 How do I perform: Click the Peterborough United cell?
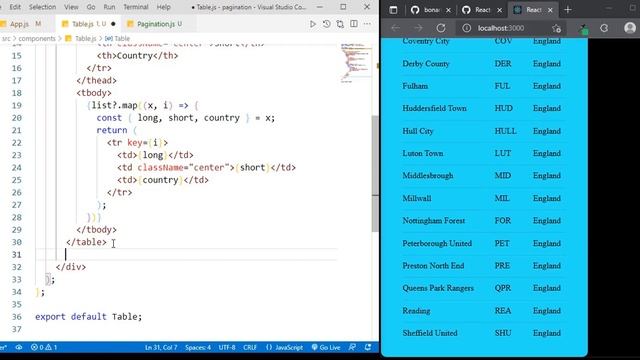click(x=437, y=243)
